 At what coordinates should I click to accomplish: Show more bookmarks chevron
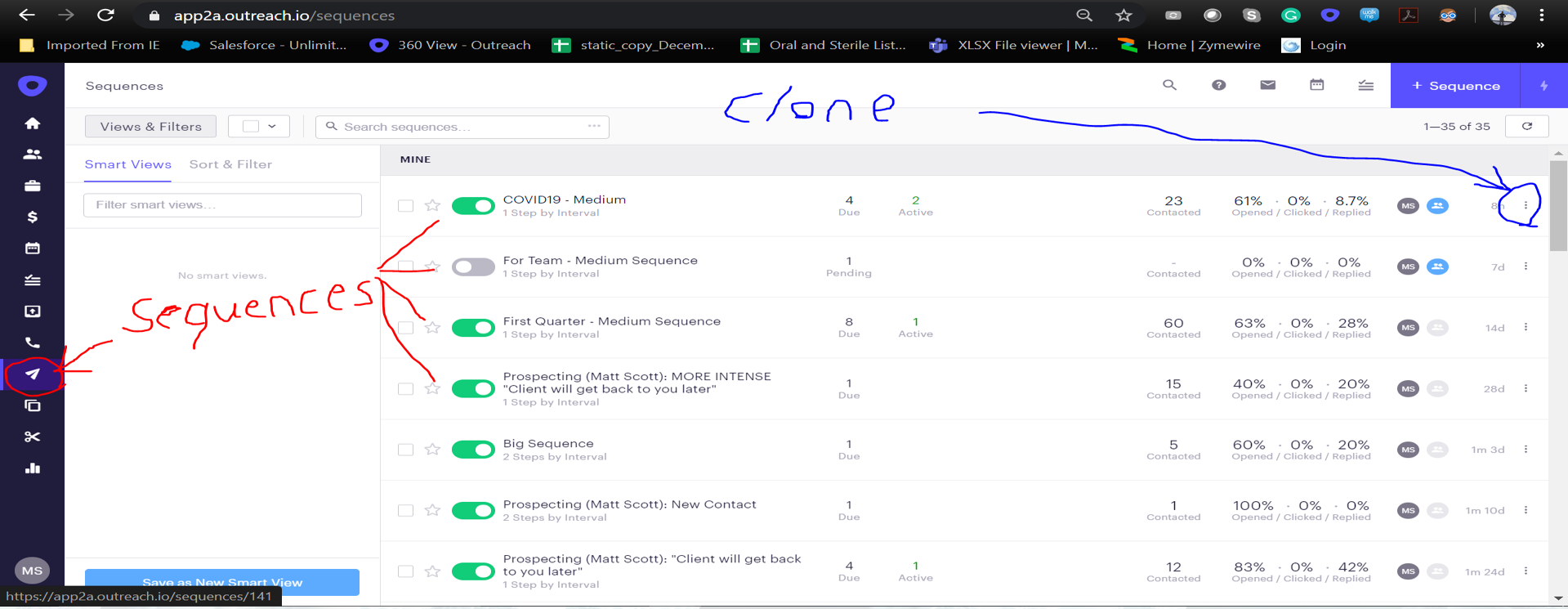coord(1540,45)
